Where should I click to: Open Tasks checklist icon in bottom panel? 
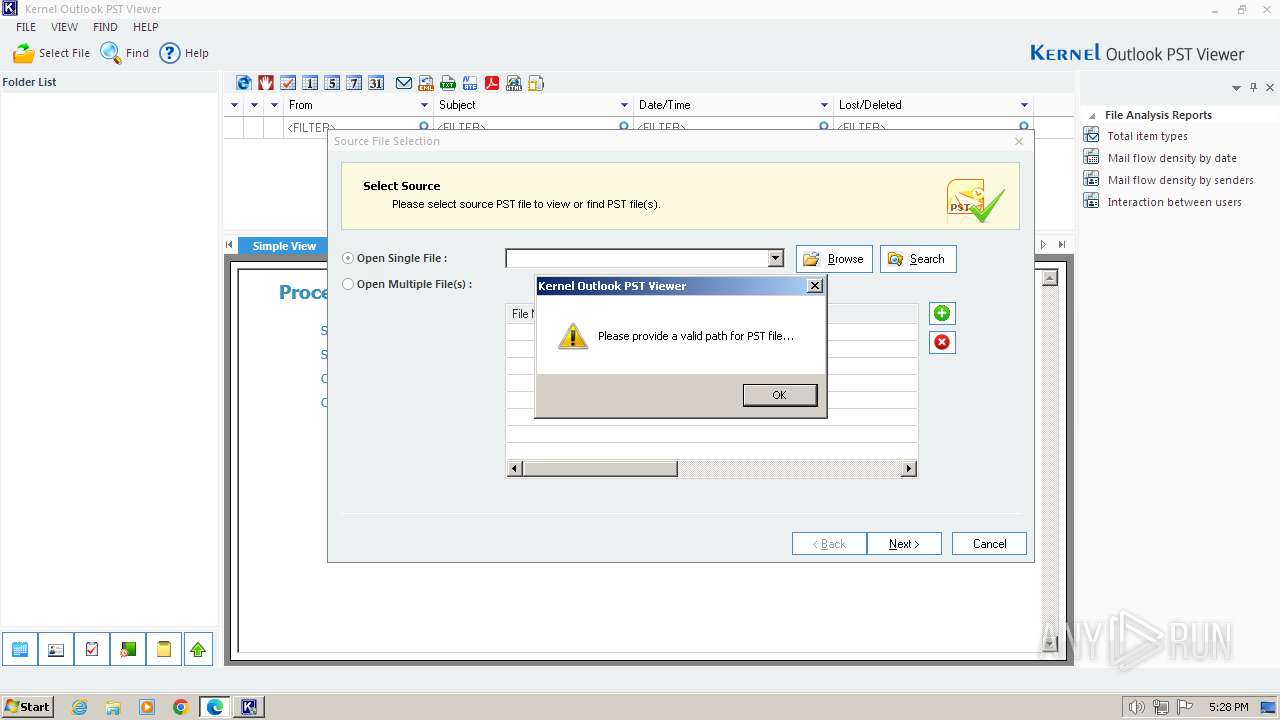point(92,650)
